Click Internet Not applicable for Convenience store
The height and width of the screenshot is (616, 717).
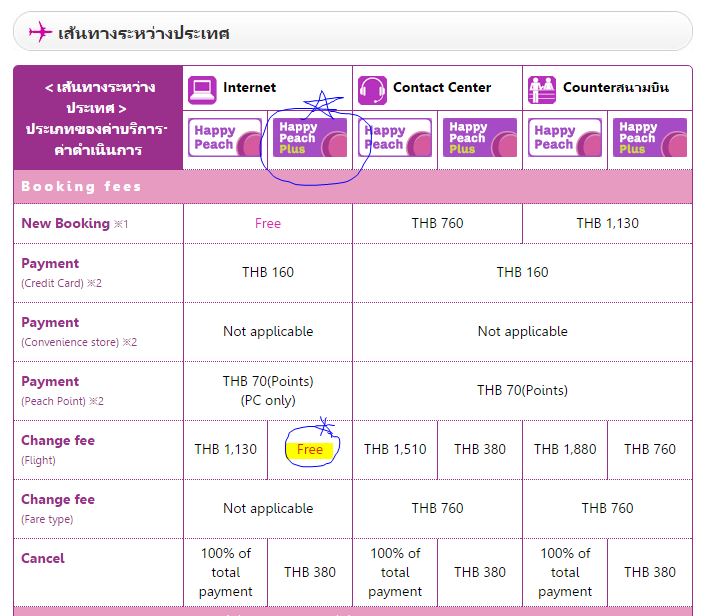(x=268, y=331)
